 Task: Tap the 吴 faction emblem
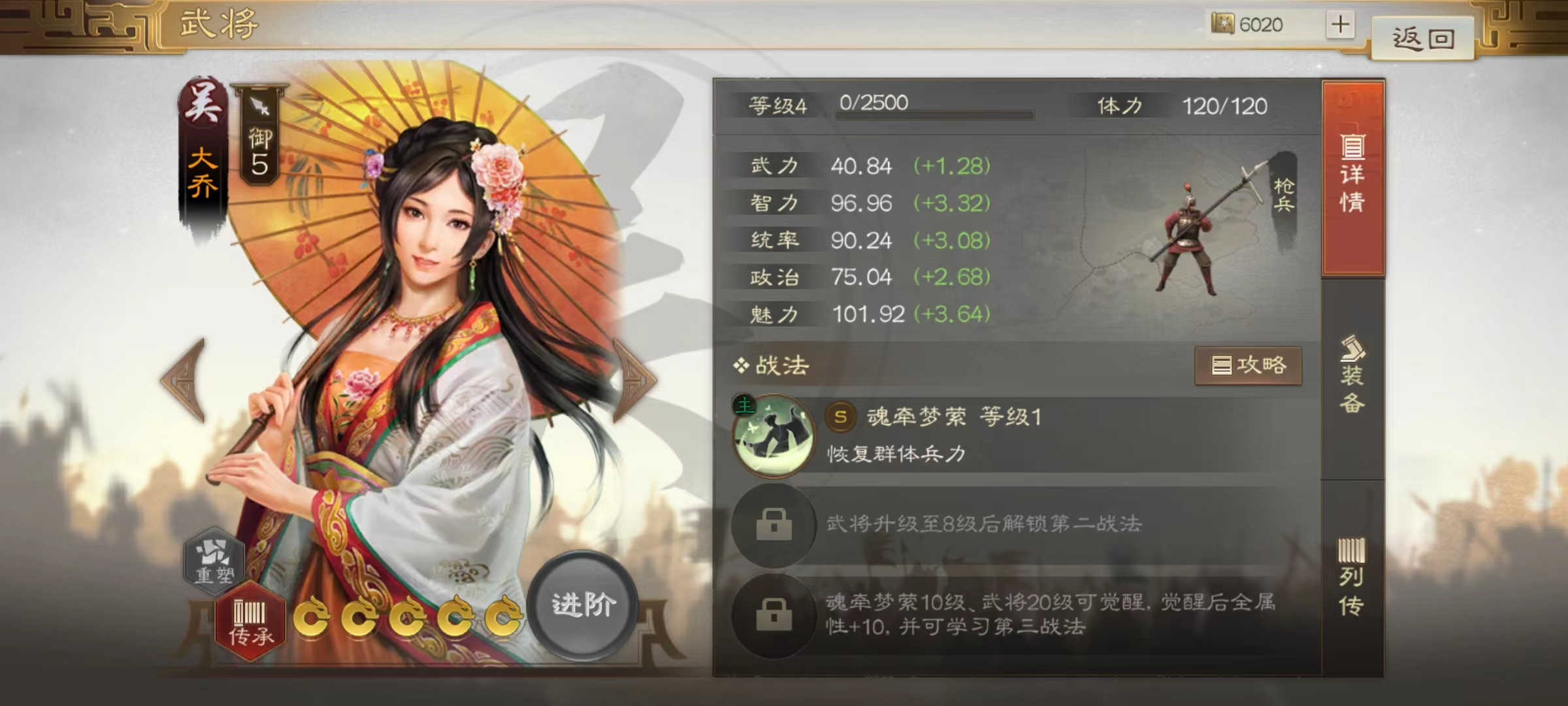click(x=203, y=102)
